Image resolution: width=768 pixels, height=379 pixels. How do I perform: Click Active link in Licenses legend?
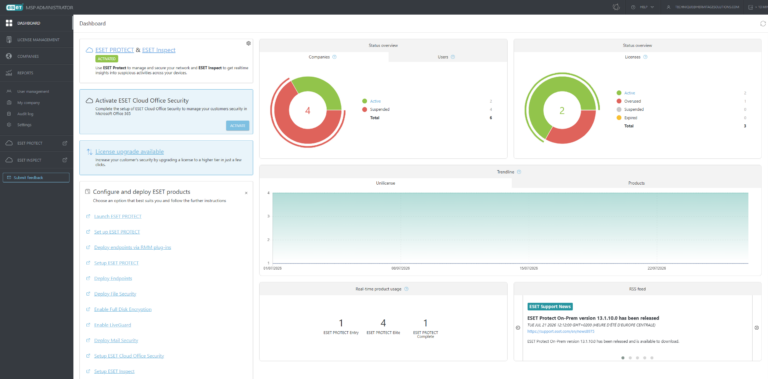point(630,93)
